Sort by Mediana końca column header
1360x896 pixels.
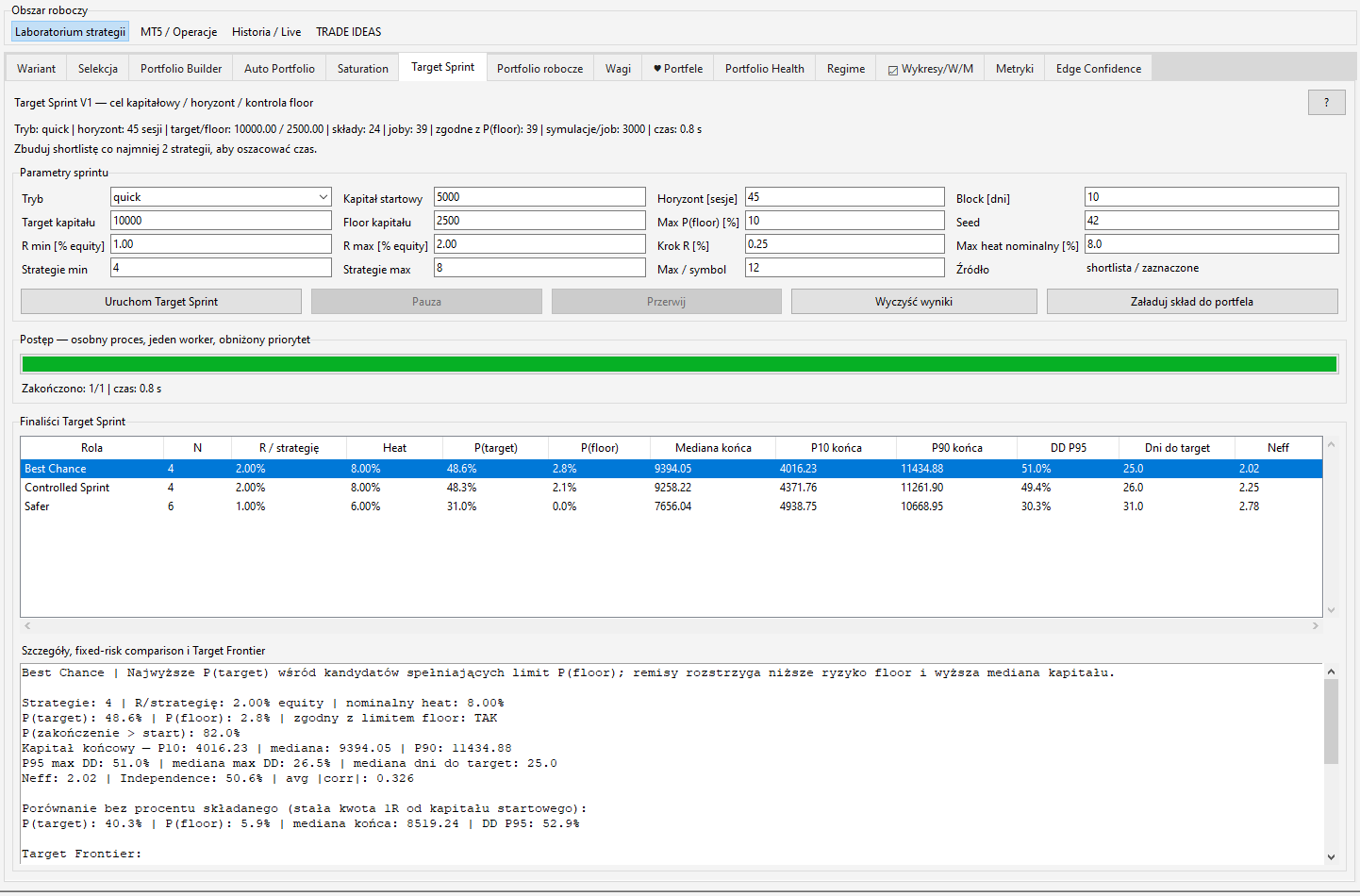click(713, 448)
